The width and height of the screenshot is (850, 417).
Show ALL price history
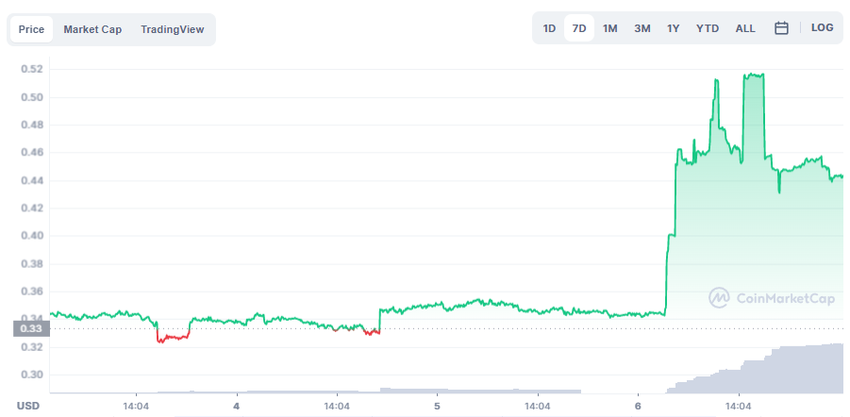tap(745, 28)
